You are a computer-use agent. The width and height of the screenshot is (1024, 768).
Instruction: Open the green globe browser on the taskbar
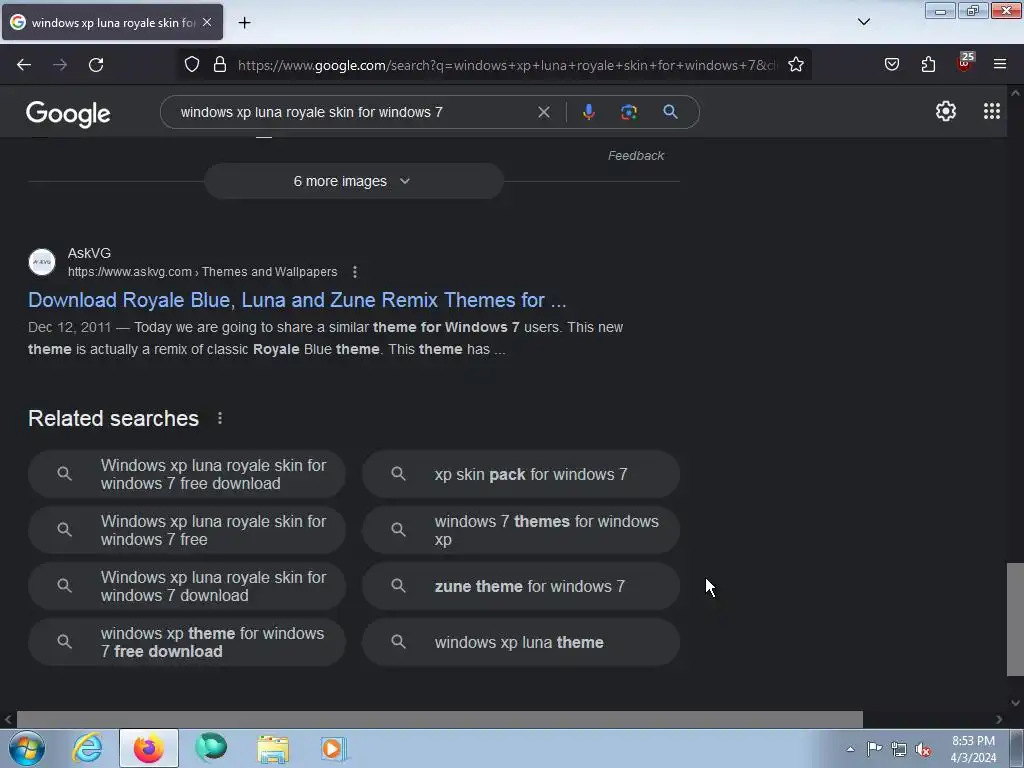(211, 748)
